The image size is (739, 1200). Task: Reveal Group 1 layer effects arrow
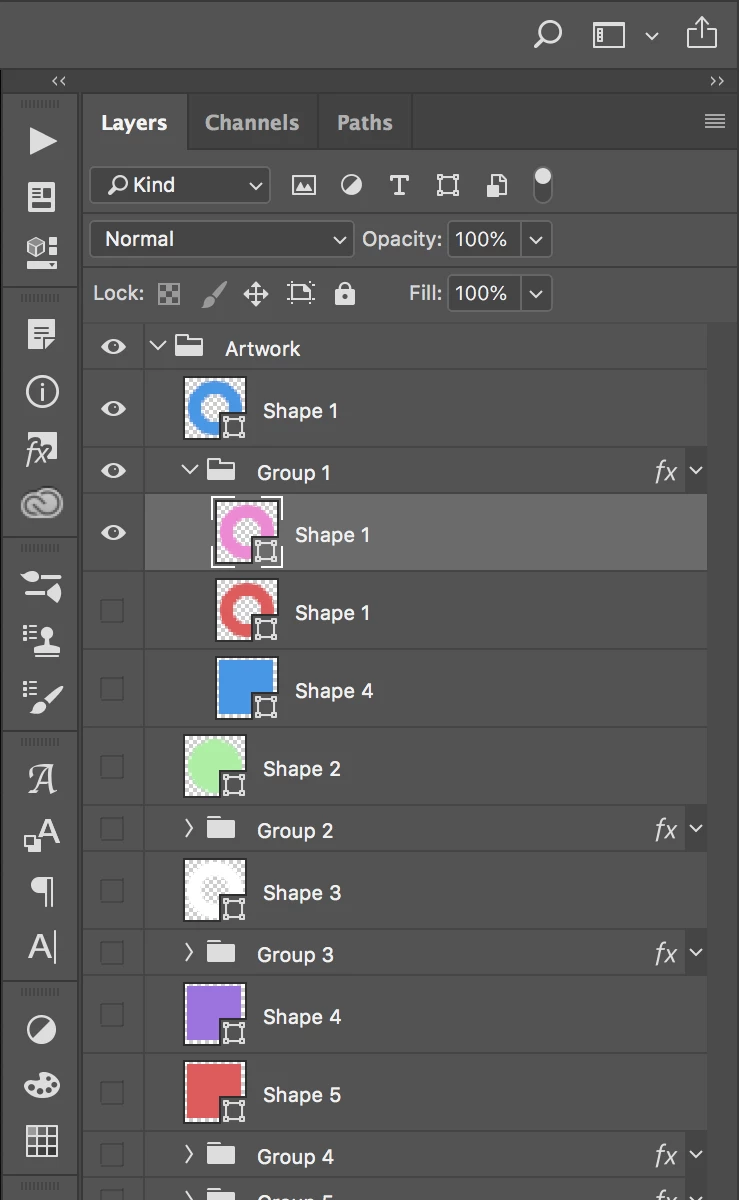(696, 471)
